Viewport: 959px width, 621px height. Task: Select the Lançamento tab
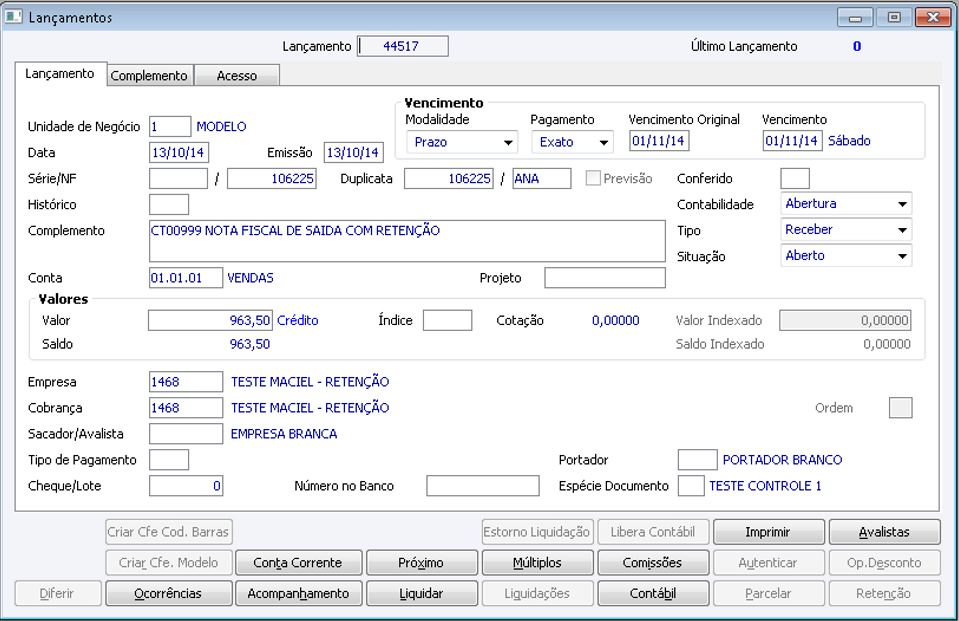click(x=60, y=75)
